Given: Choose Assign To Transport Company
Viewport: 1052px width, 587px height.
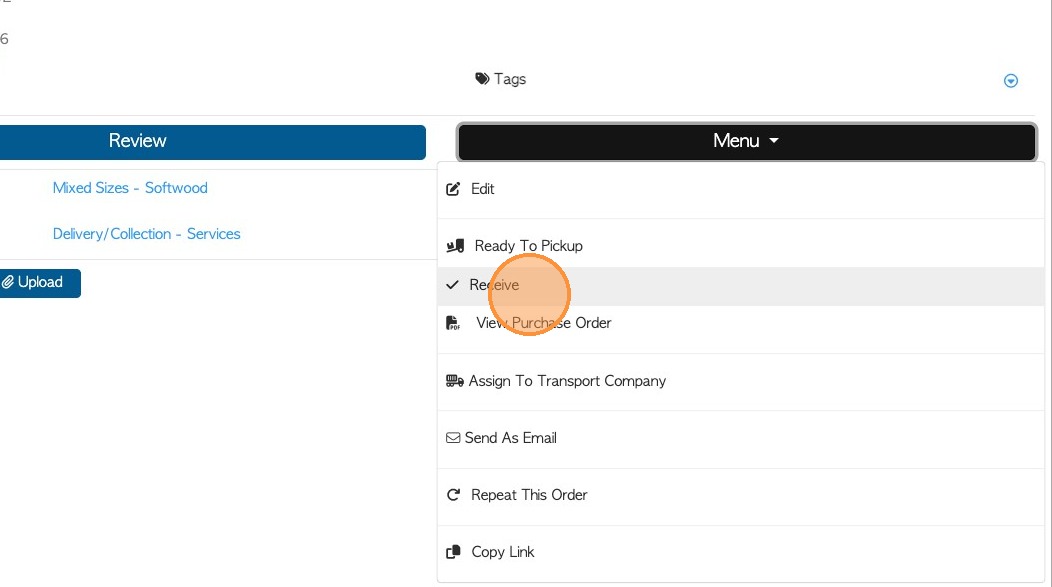Looking at the screenshot, I should coord(567,381).
